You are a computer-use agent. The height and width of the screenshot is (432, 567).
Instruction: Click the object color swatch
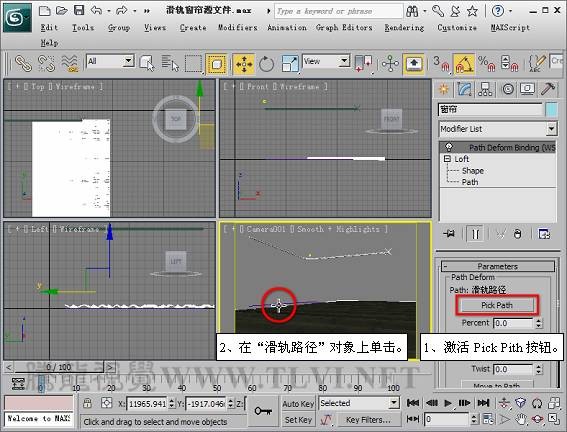click(x=551, y=110)
